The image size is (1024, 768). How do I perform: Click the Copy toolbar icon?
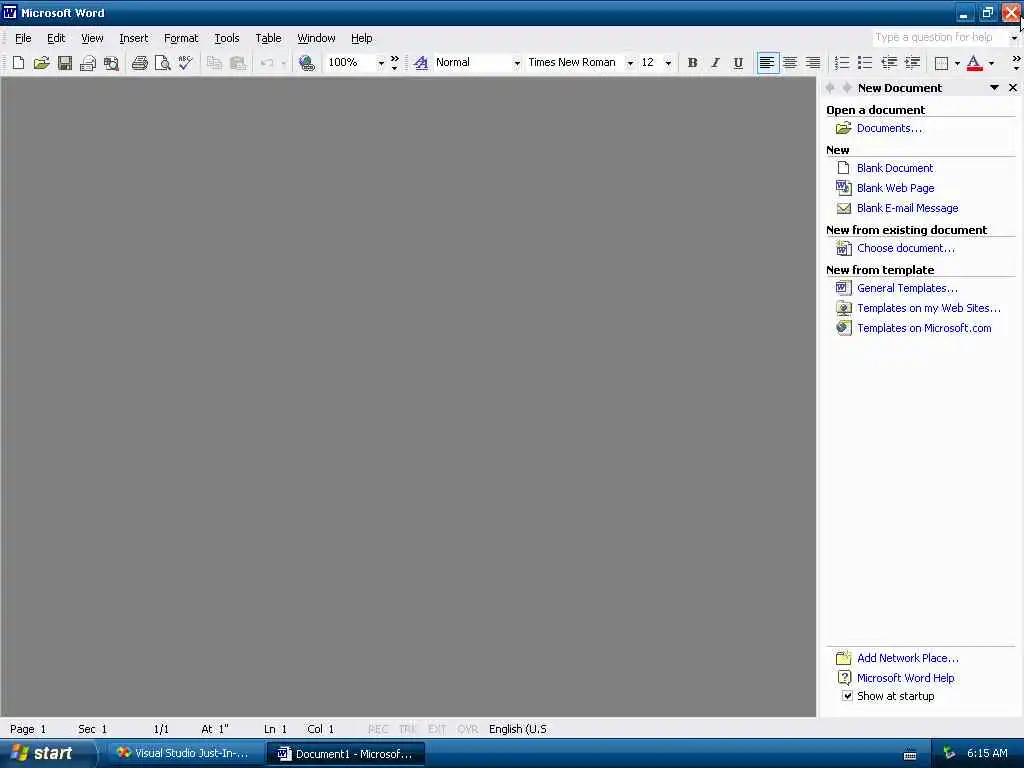(214, 63)
